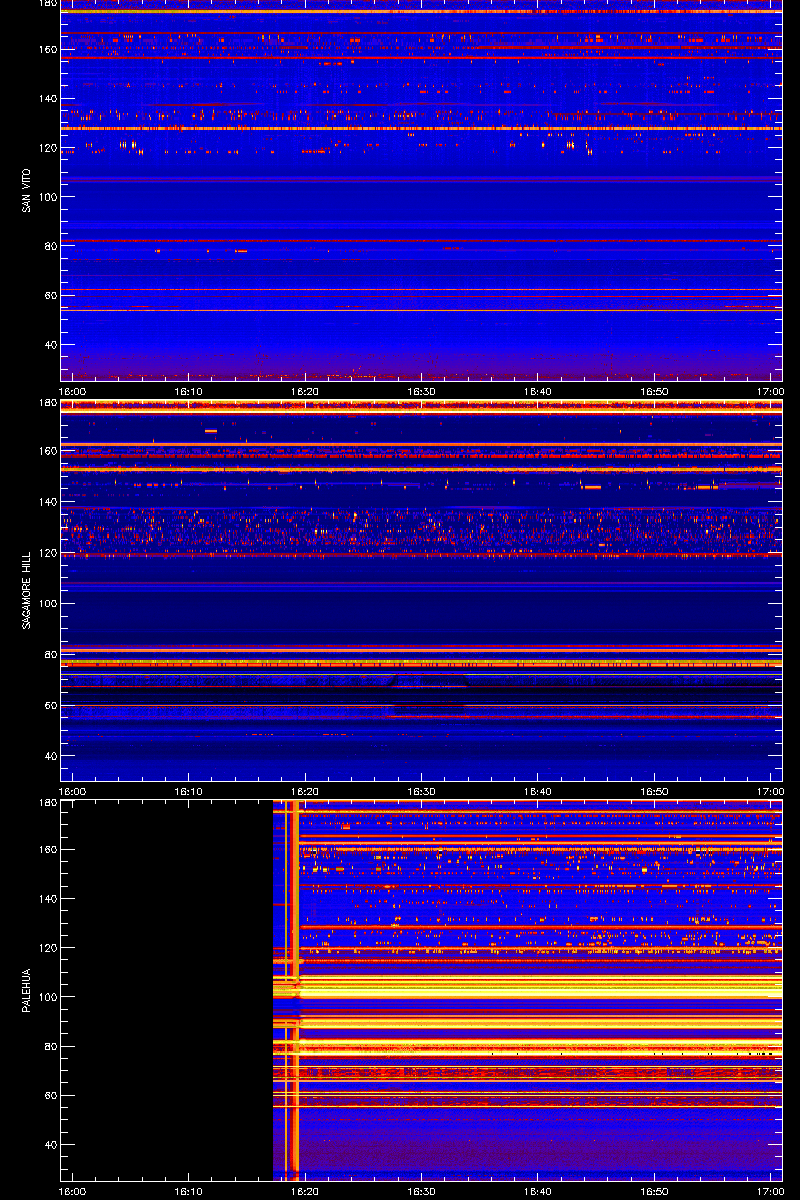The height and width of the screenshot is (1200, 800).
Task: Click the 180 frequency tick on Palehua axis
Action: pos(46,804)
